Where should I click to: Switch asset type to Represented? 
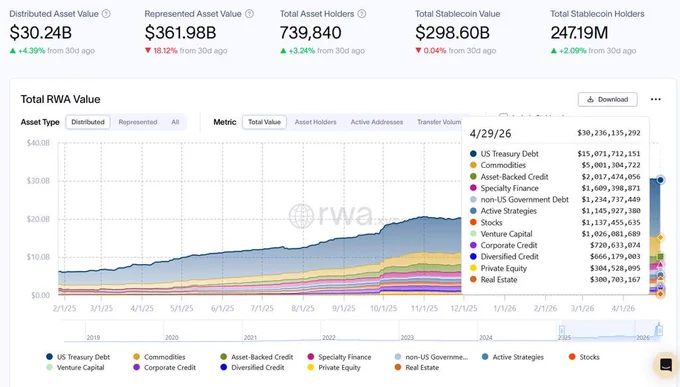138,122
